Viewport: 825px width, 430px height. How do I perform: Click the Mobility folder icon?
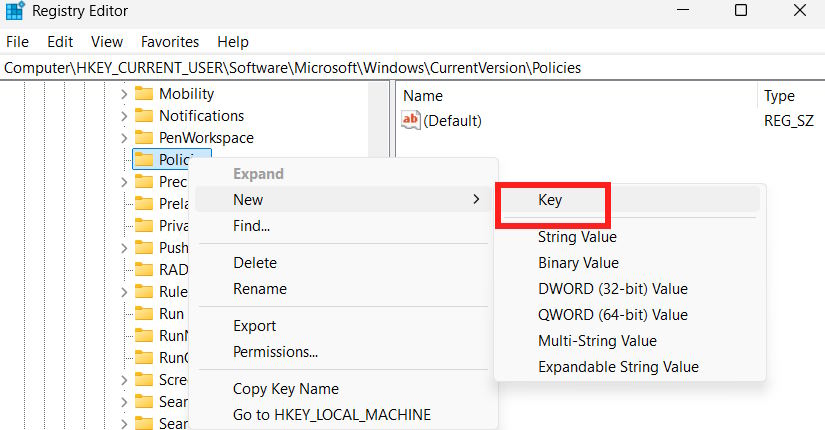click(143, 94)
